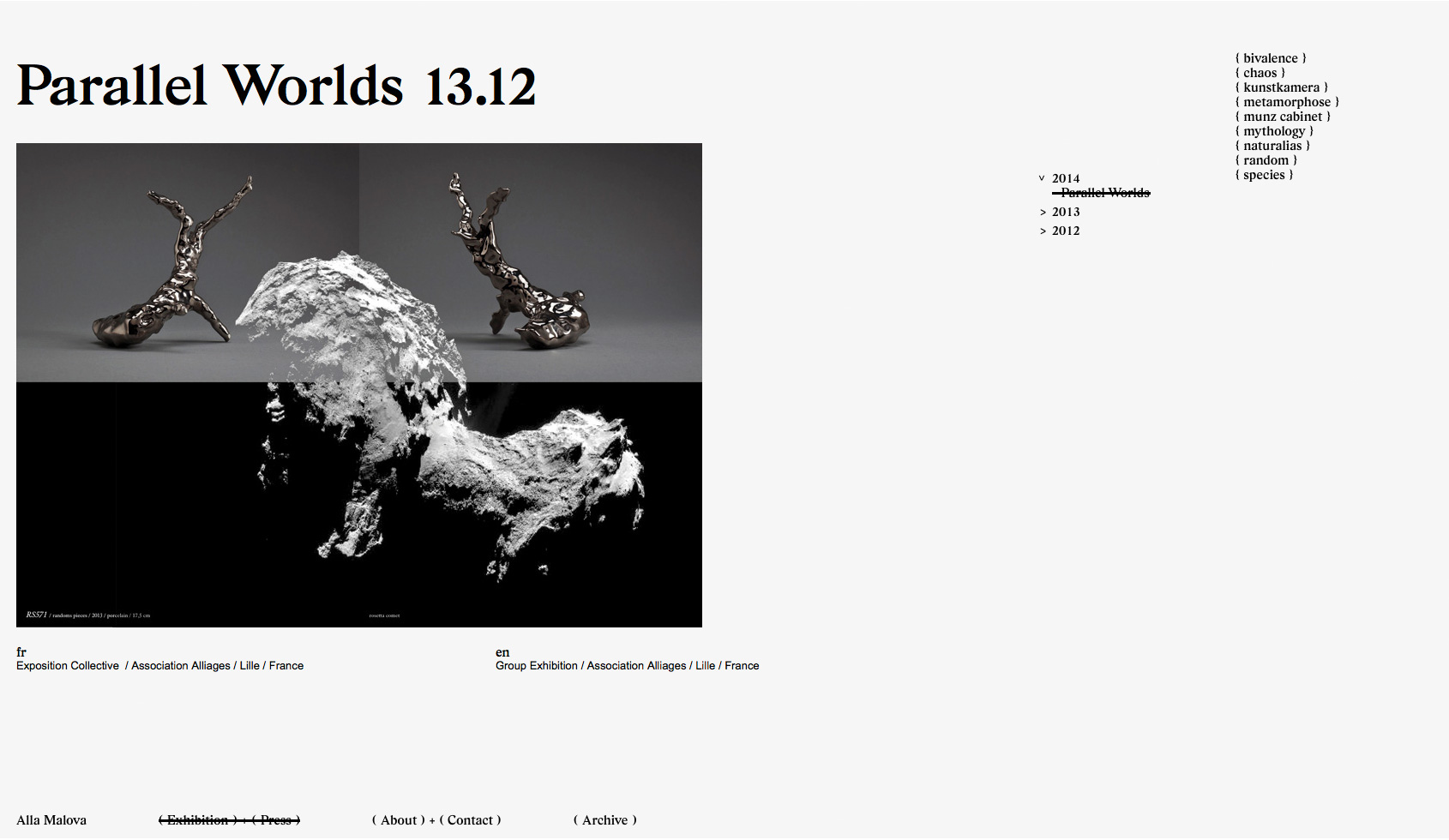The width and height of the screenshot is (1449, 840).
Task: Go to the random tag
Action: 1266,160
